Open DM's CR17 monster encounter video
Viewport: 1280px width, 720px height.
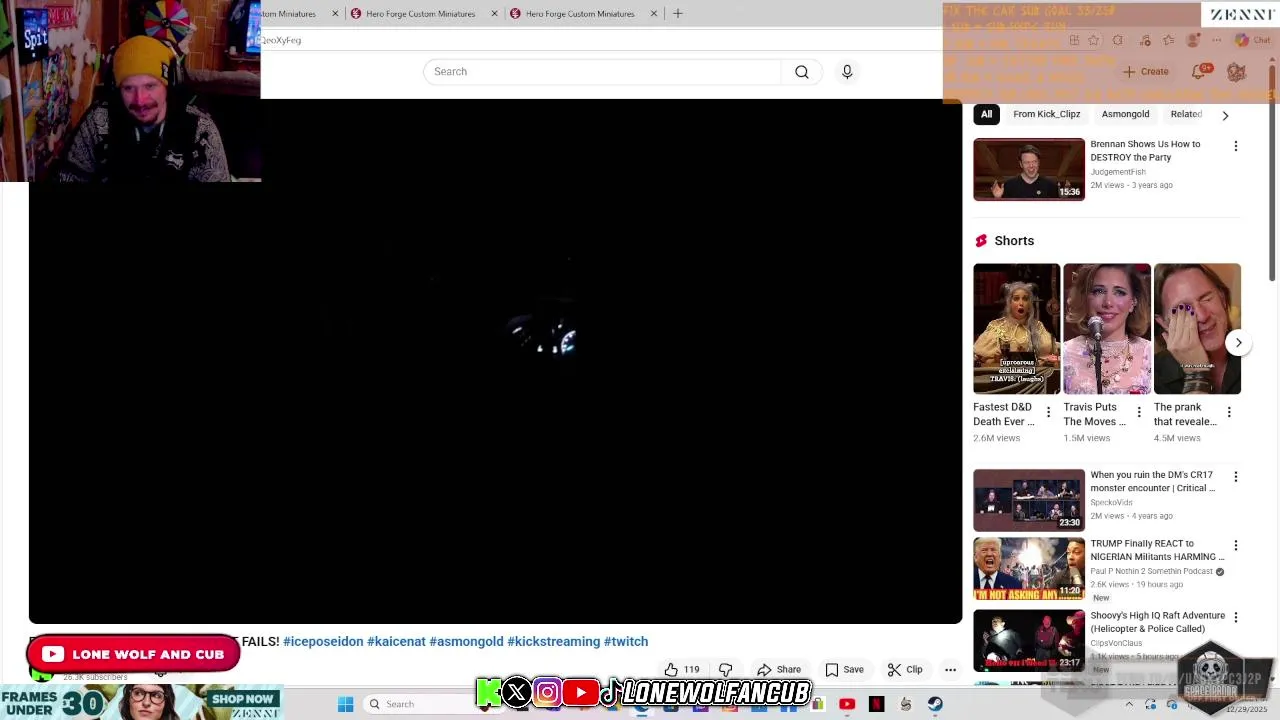pyautogui.click(x=1028, y=499)
